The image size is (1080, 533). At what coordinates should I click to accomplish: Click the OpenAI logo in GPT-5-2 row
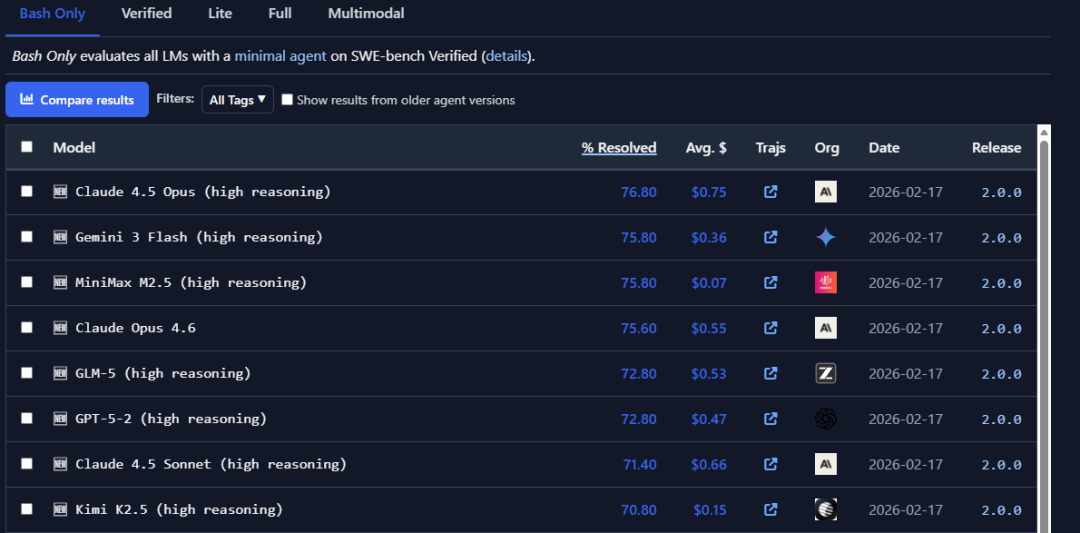coord(826,419)
